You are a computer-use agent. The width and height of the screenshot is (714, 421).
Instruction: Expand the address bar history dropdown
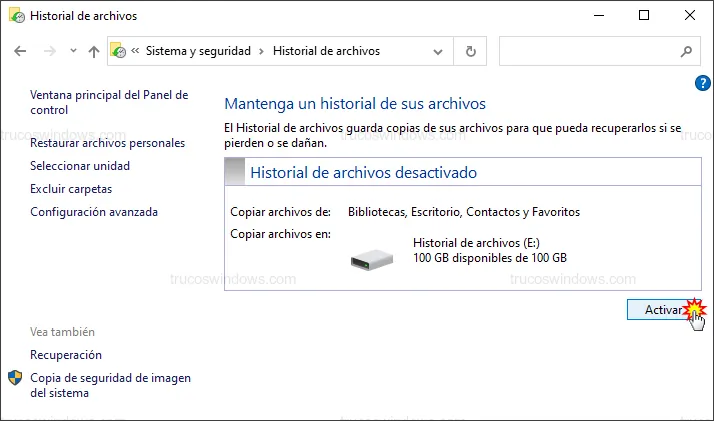pos(437,51)
